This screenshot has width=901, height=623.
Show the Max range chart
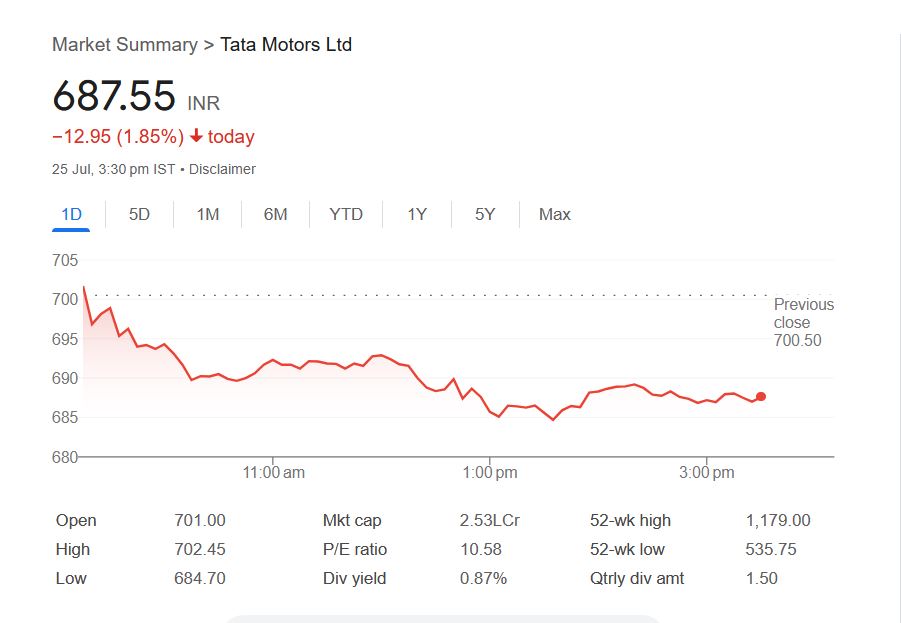click(554, 214)
